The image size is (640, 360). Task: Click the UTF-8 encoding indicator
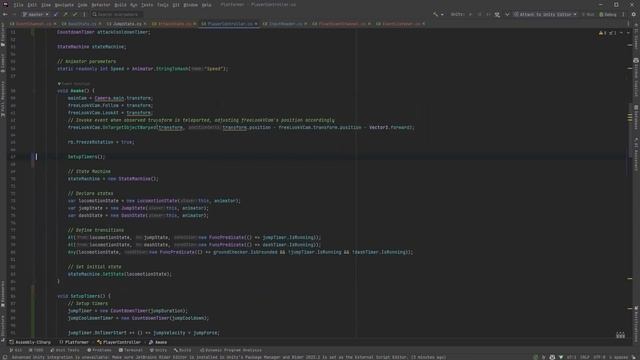tap(599, 357)
